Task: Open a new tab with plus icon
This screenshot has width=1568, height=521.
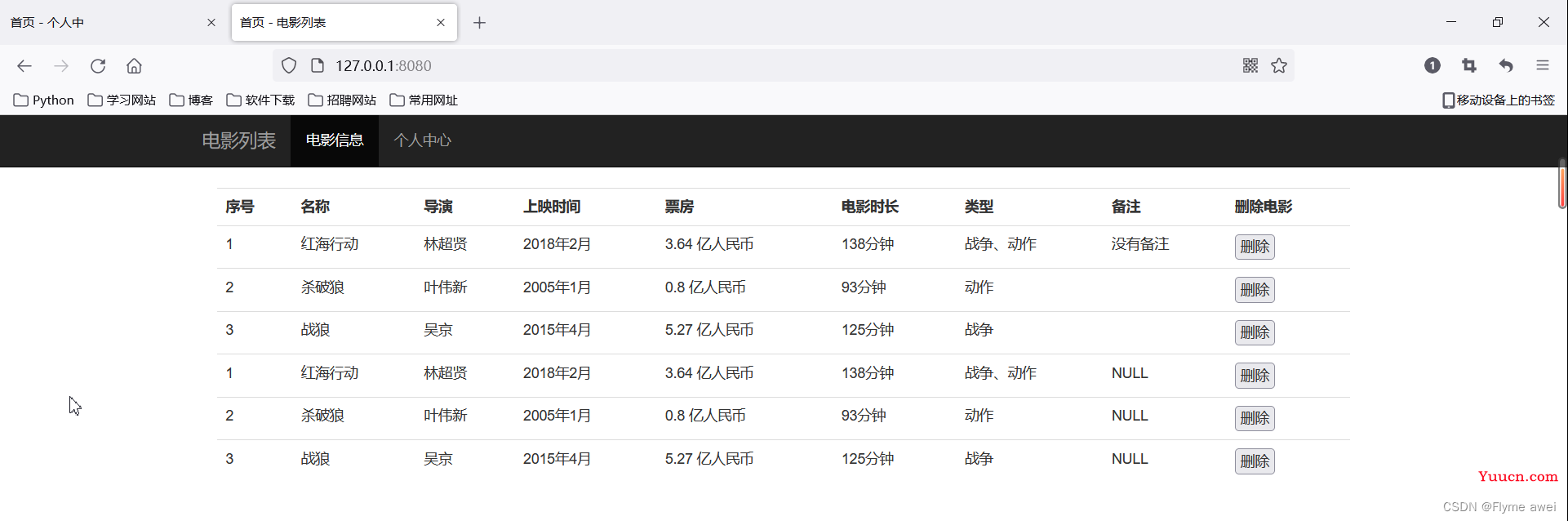Action: 480,23
